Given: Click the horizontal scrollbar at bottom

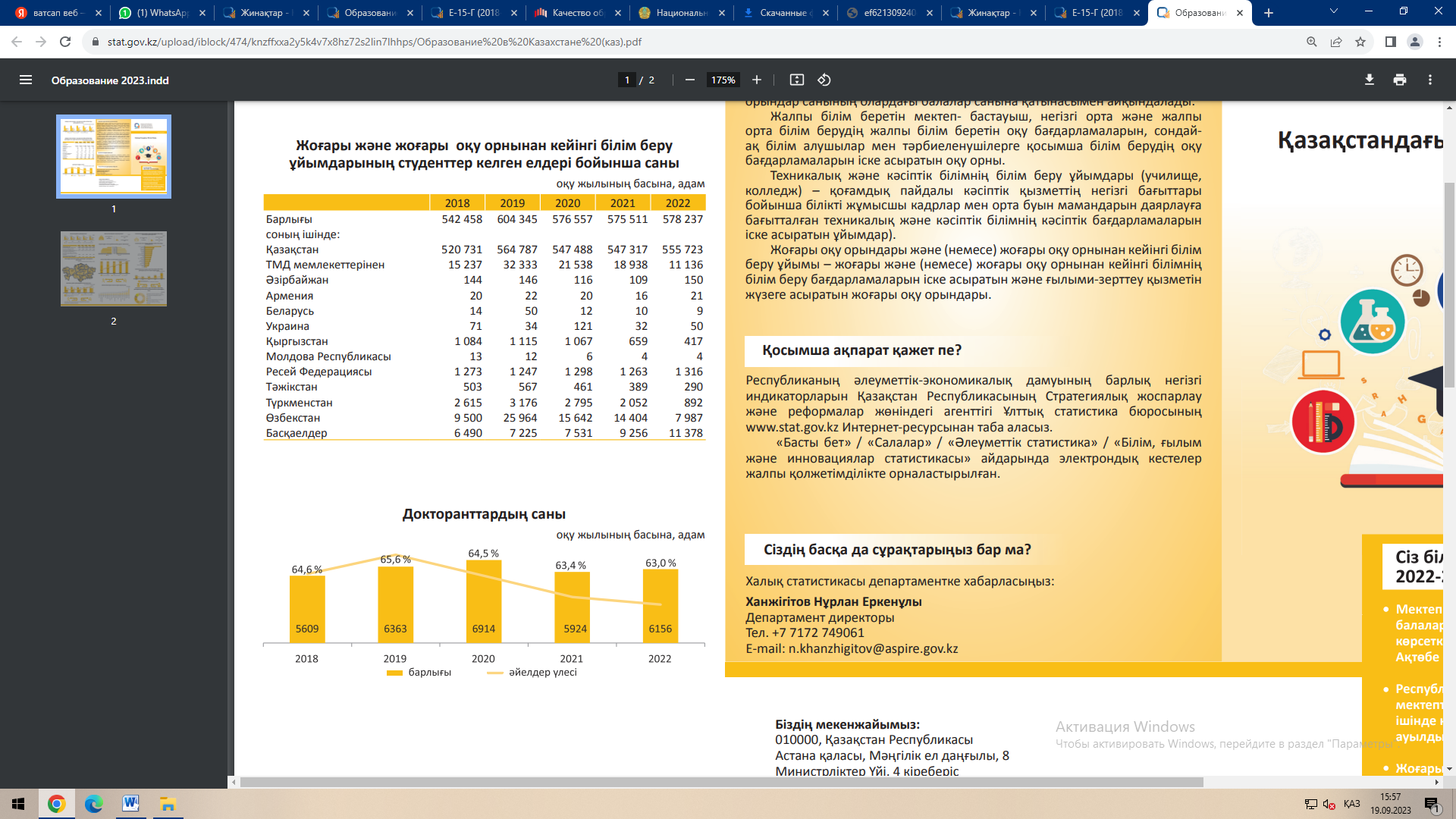Looking at the screenshot, I should coord(720,782).
